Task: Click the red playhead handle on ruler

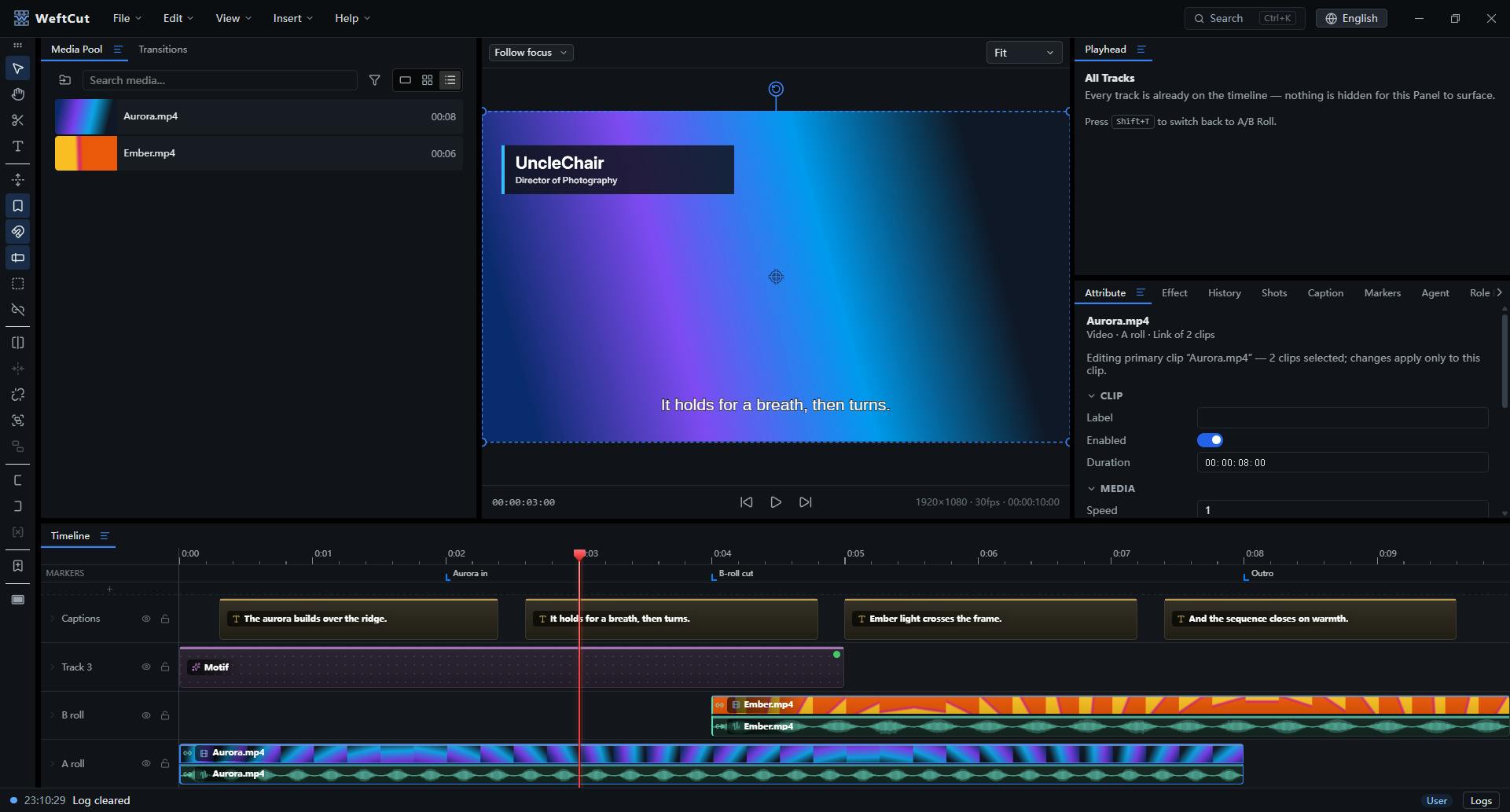Action: [579, 554]
